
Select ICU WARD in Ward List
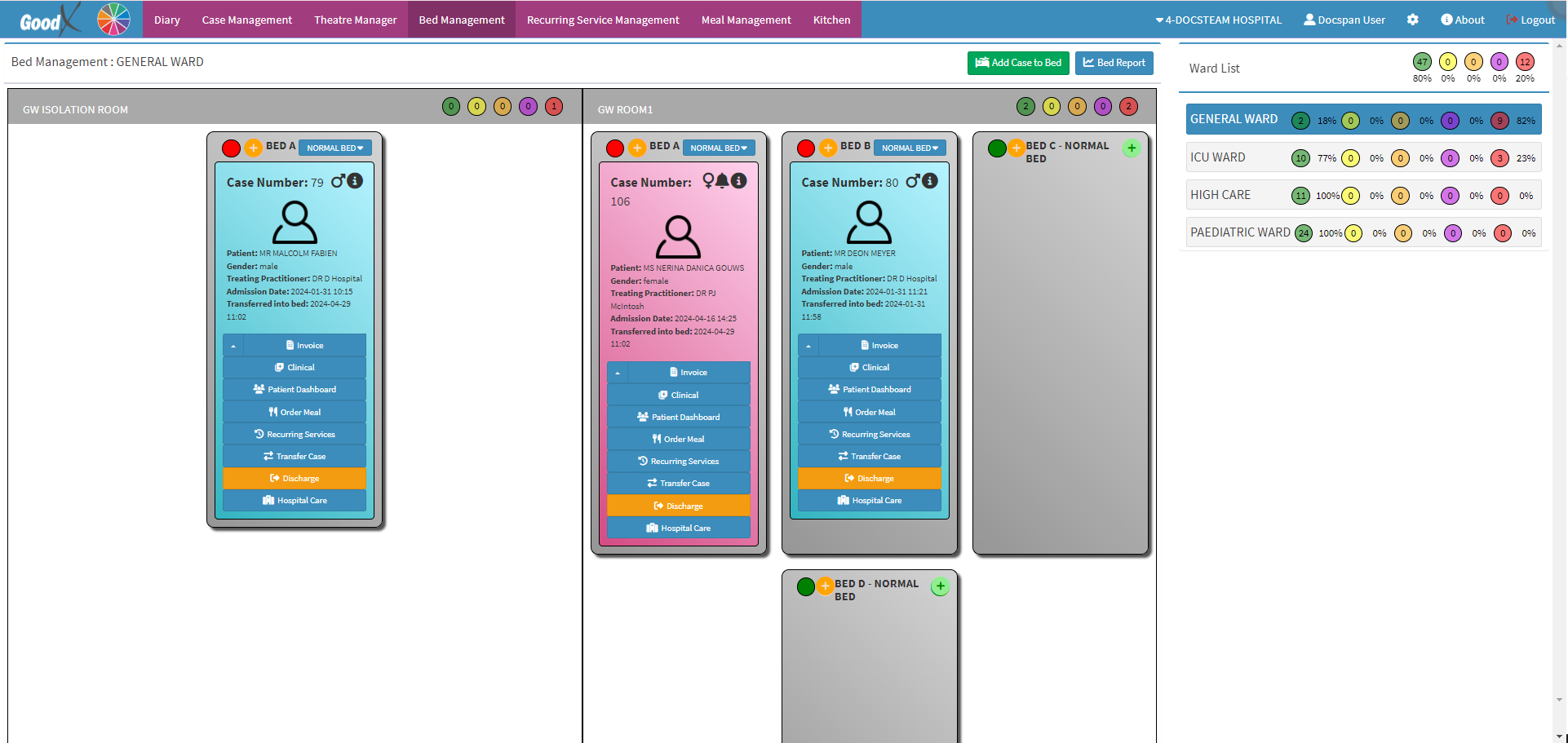click(1217, 157)
